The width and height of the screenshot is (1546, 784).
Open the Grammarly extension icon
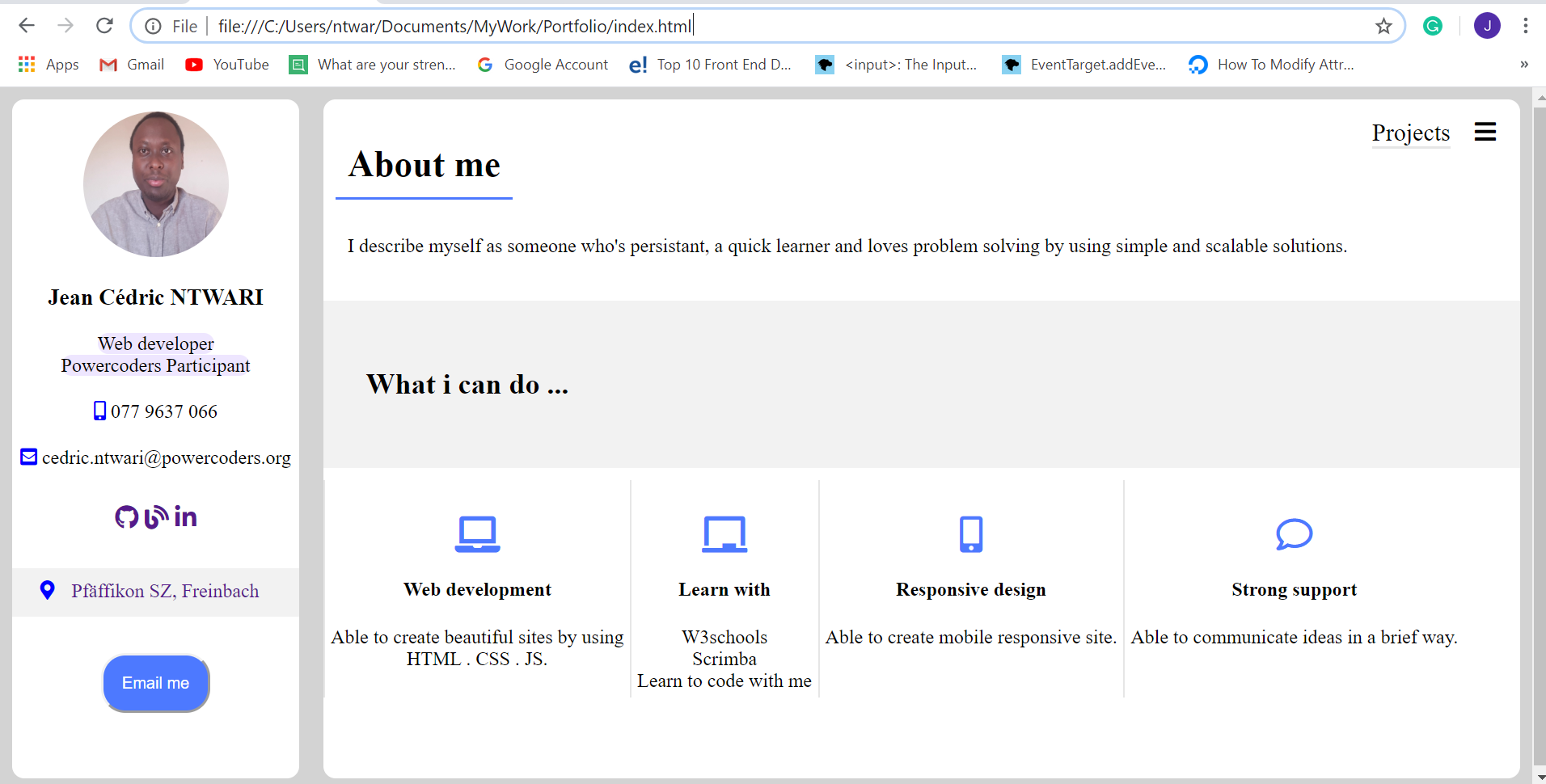click(1433, 27)
